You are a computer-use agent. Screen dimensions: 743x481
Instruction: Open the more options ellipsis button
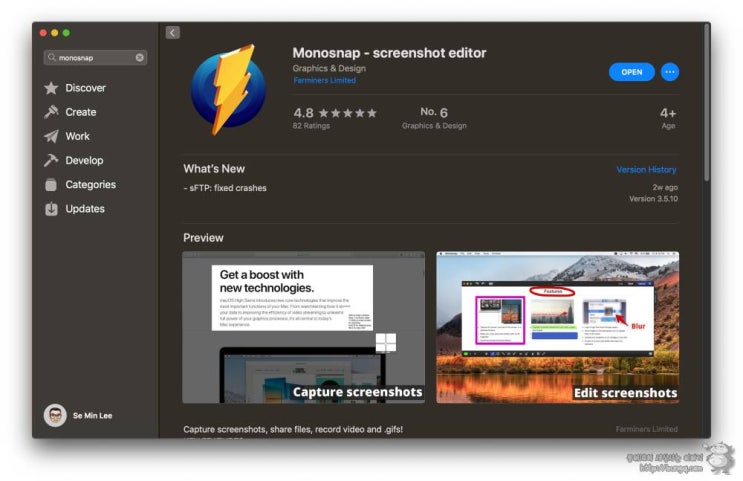tap(670, 72)
